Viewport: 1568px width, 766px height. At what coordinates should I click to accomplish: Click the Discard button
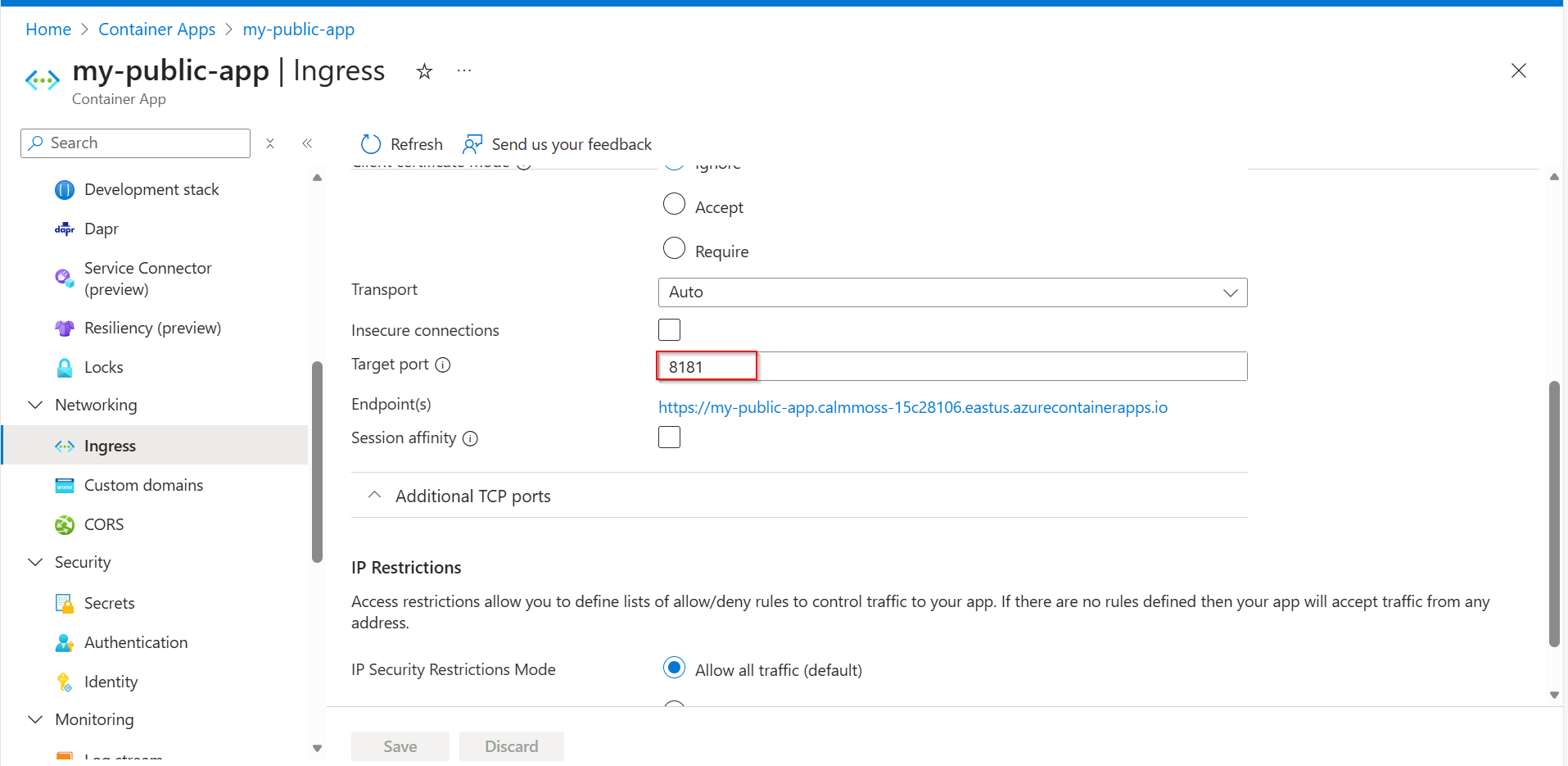(512, 746)
